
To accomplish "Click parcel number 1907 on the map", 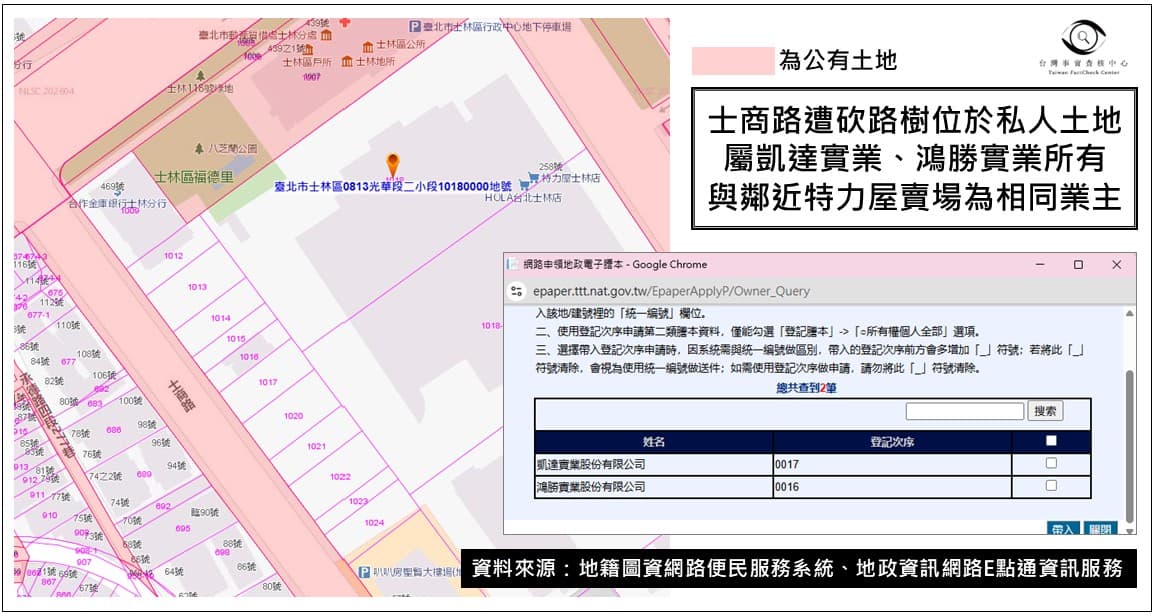I will [312, 76].
